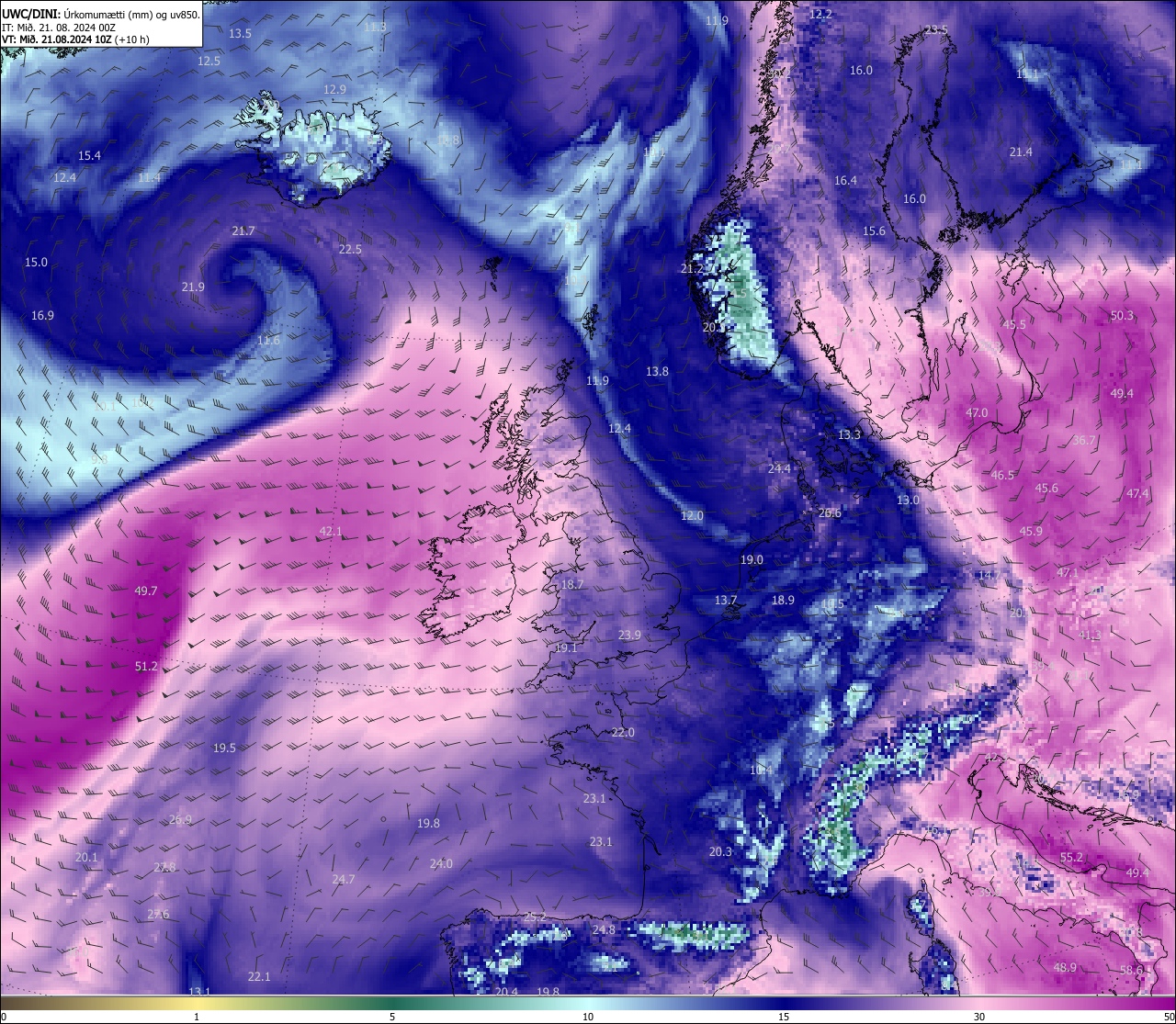Select the 15.6 value over Sweden
The image size is (1176, 1024).
pos(874,231)
